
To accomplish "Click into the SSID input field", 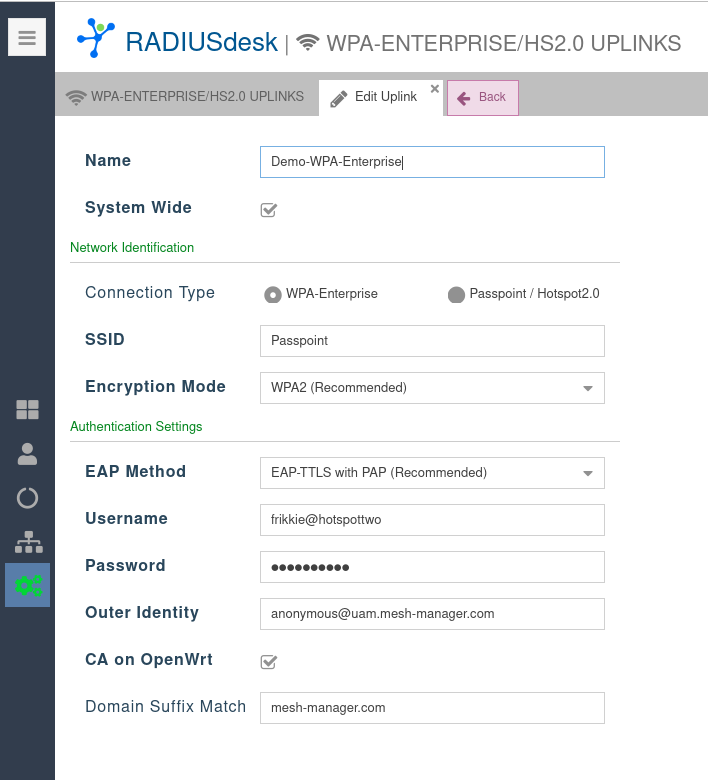I will [431, 341].
